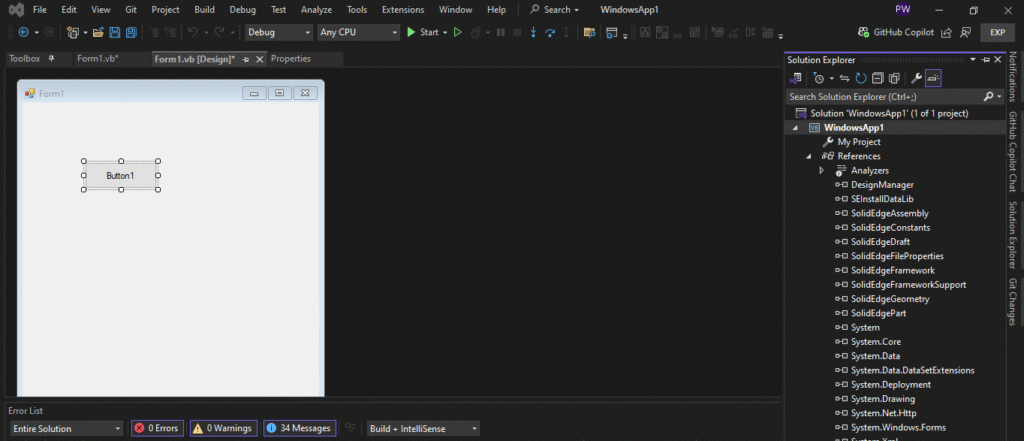The height and width of the screenshot is (441, 1024).
Task: Click Start Without Debugging outline arrow
Action: tap(458, 32)
